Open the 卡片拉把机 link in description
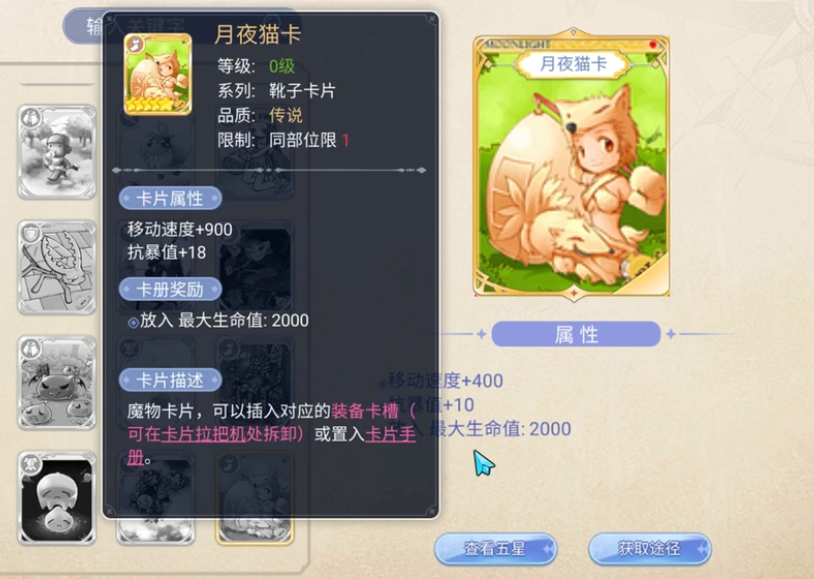 (x=204, y=434)
